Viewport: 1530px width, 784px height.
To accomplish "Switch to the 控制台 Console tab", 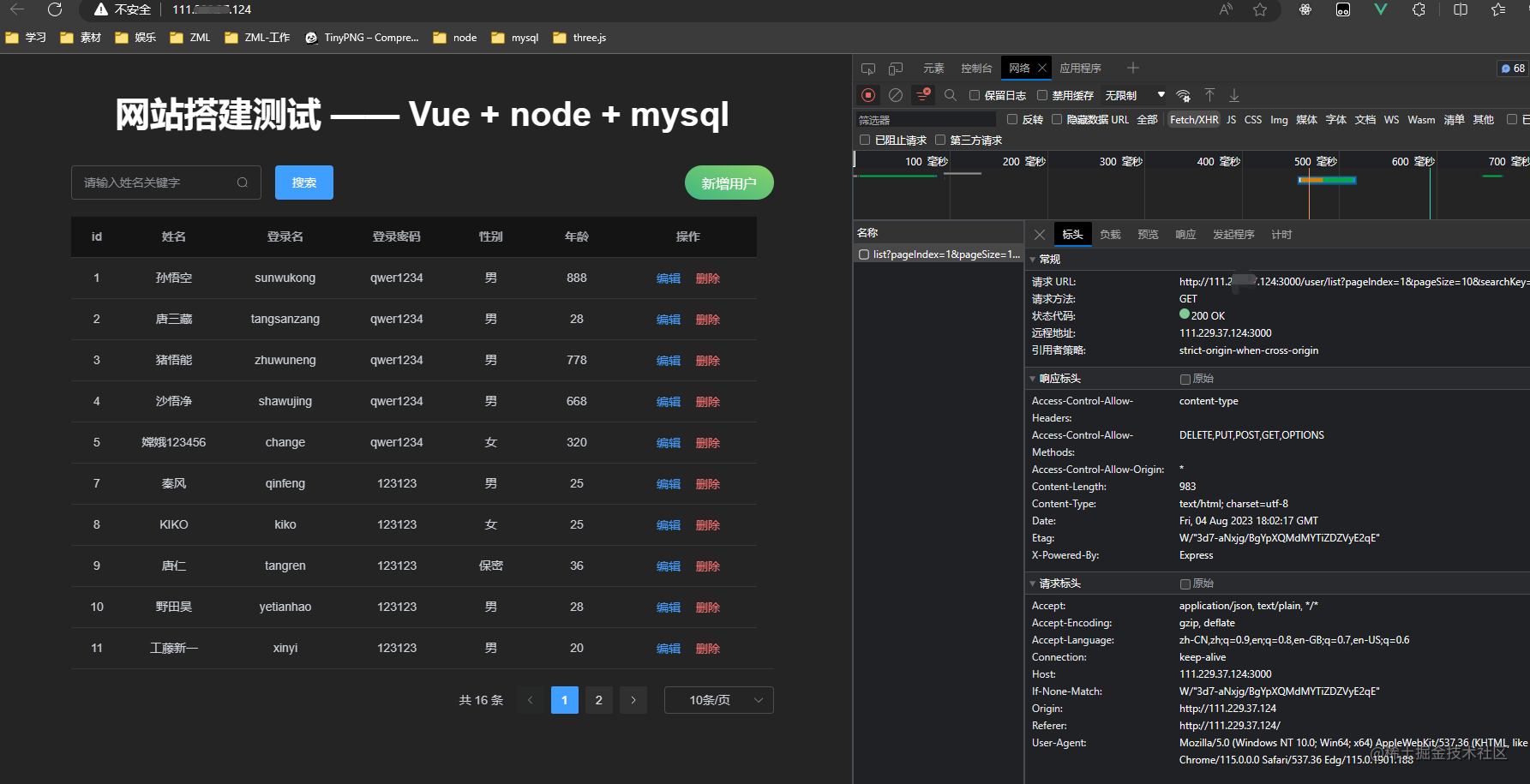I will pyautogui.click(x=976, y=69).
